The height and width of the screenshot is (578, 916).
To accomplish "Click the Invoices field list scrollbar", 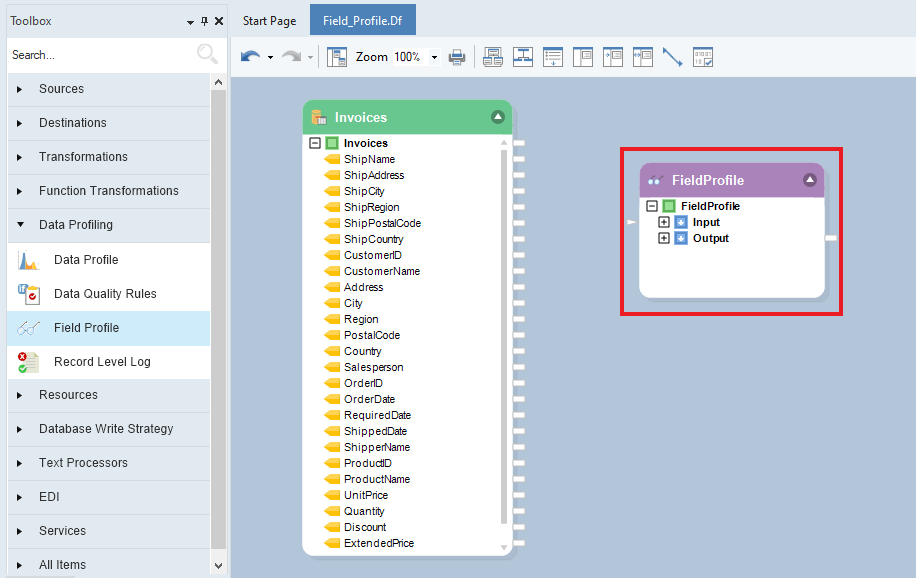I will 504,340.
